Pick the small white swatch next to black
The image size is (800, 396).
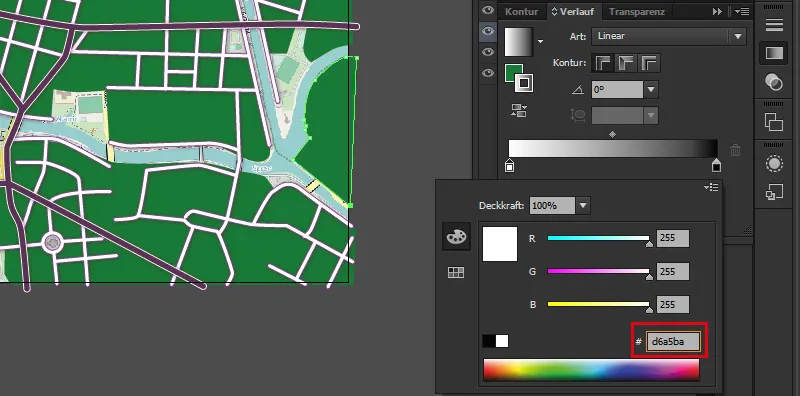point(502,341)
